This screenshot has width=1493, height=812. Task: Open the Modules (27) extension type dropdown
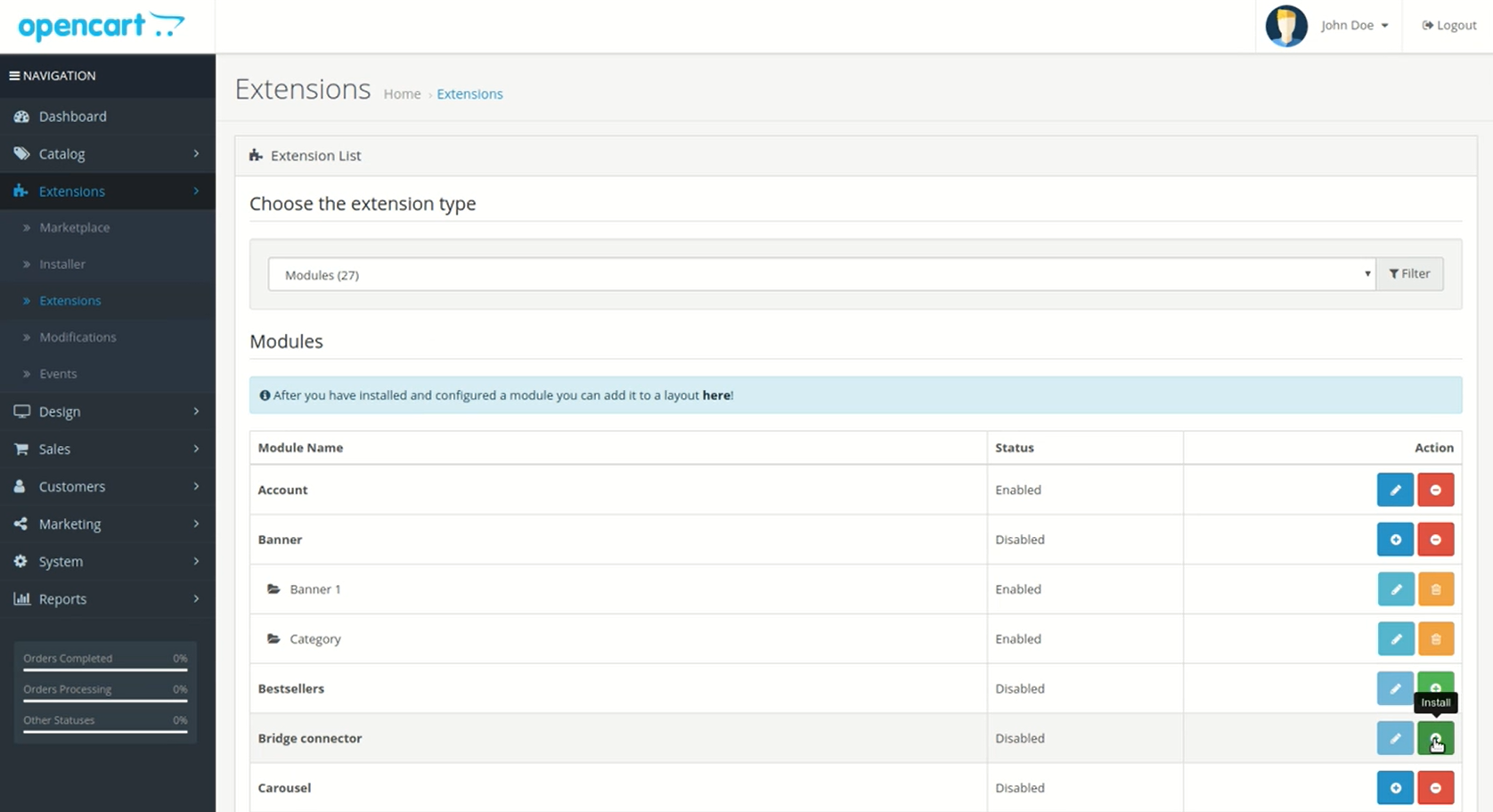tap(820, 274)
